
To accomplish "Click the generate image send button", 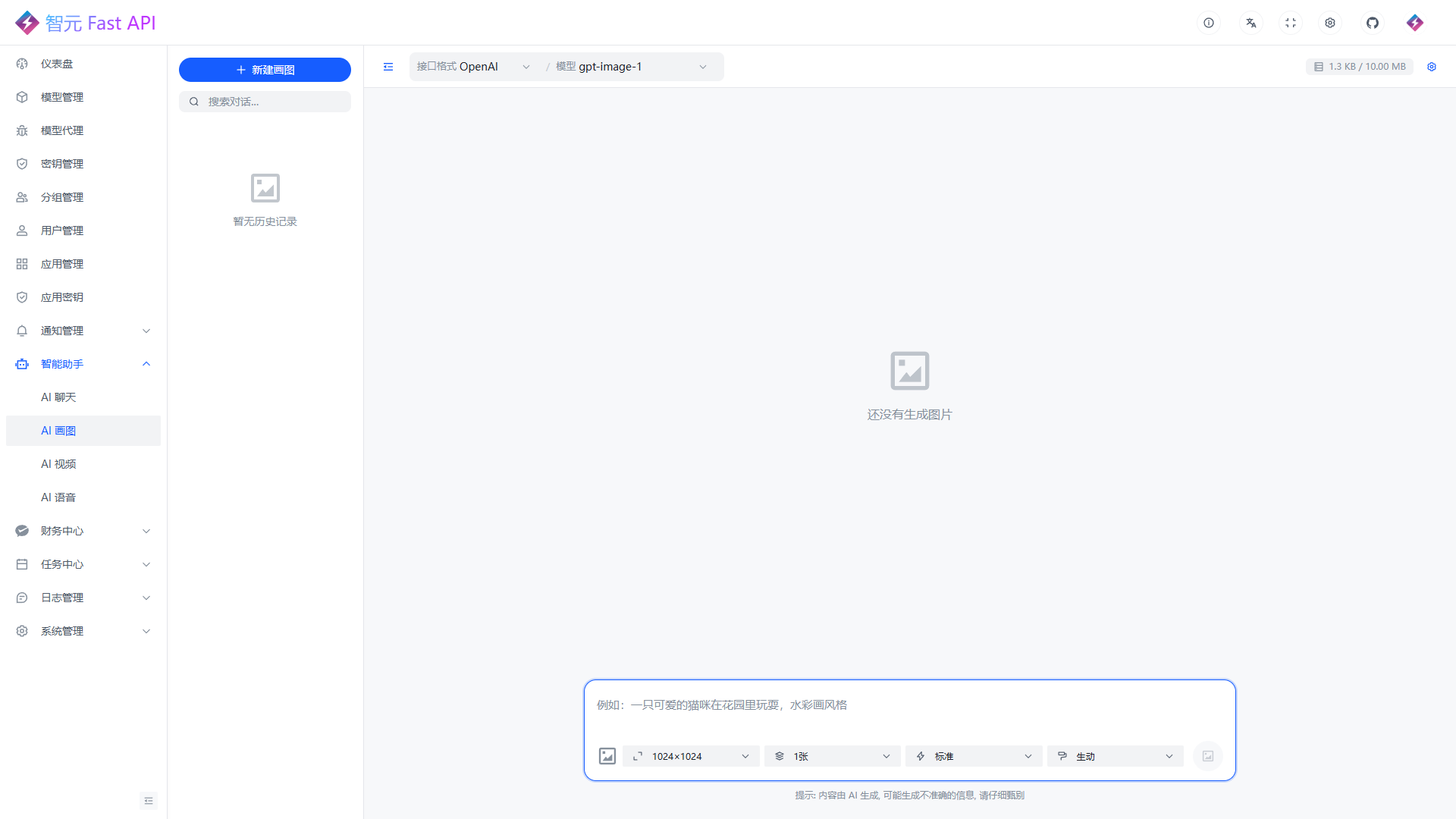I will pos(1207,756).
